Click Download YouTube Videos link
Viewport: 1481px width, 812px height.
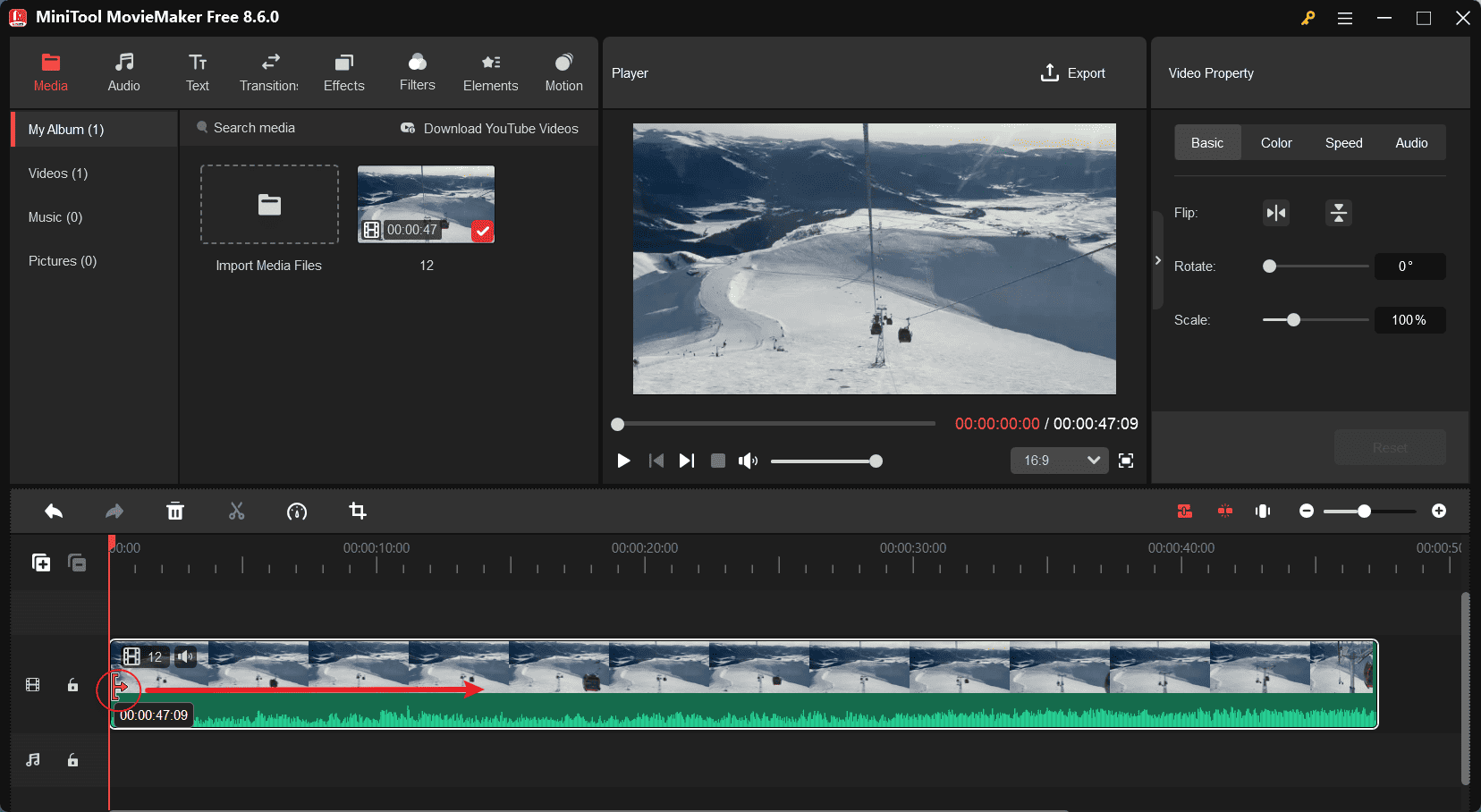click(490, 129)
